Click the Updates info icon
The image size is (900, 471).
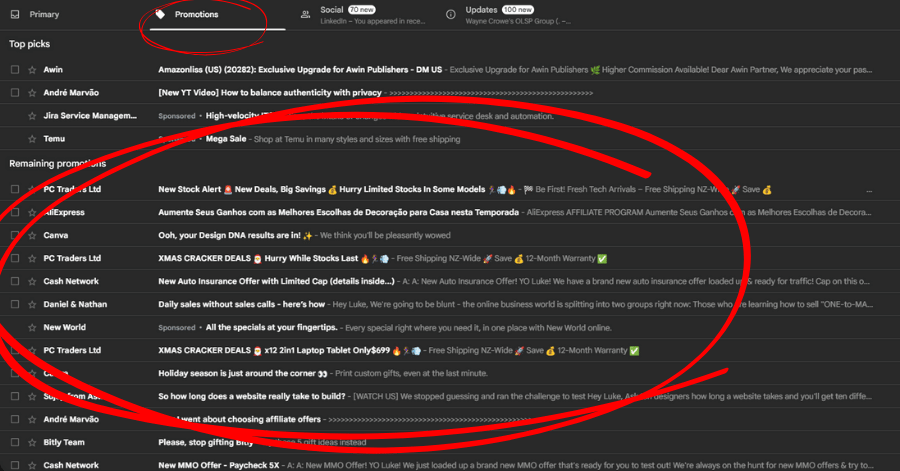pyautogui.click(x=451, y=14)
